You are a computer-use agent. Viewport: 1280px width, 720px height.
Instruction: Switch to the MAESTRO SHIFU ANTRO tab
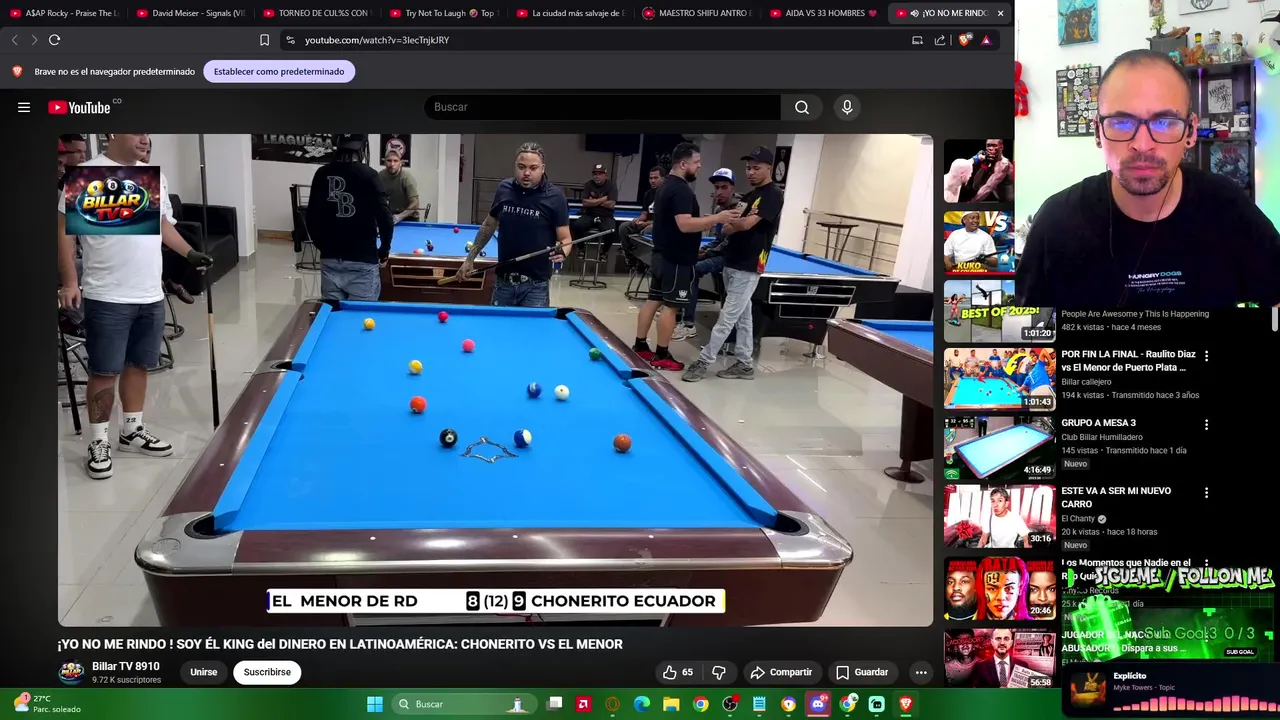[697, 13]
